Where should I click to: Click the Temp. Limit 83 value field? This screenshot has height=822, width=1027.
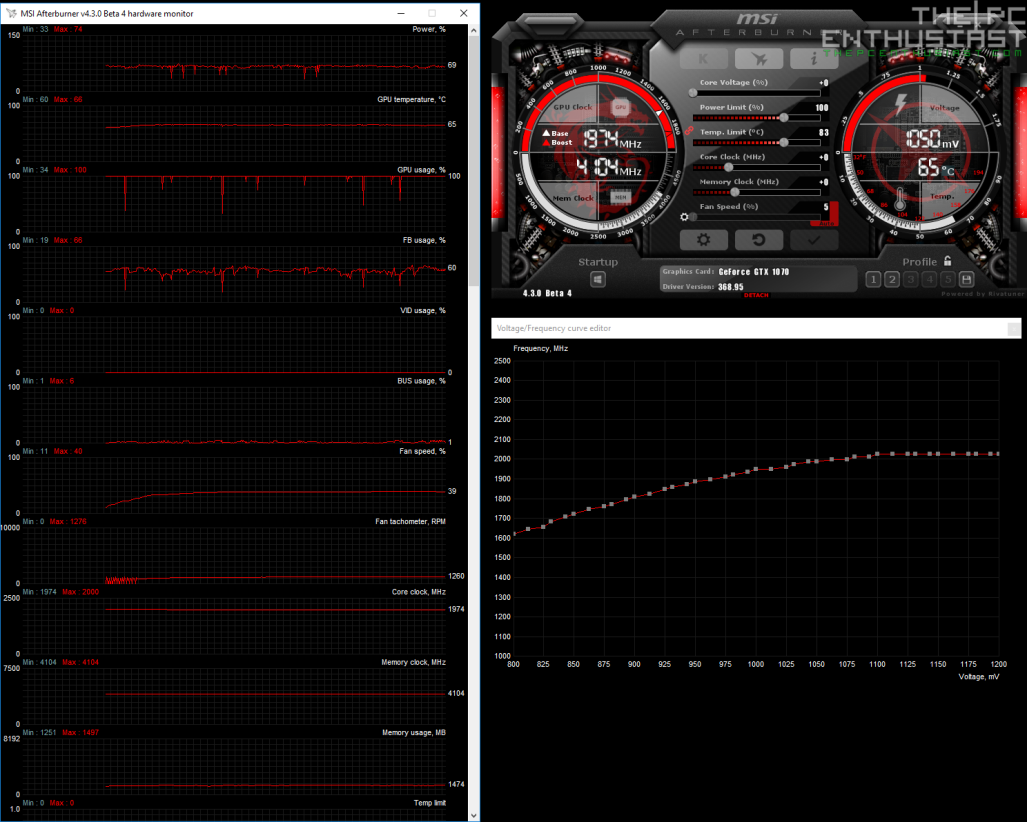[824, 133]
